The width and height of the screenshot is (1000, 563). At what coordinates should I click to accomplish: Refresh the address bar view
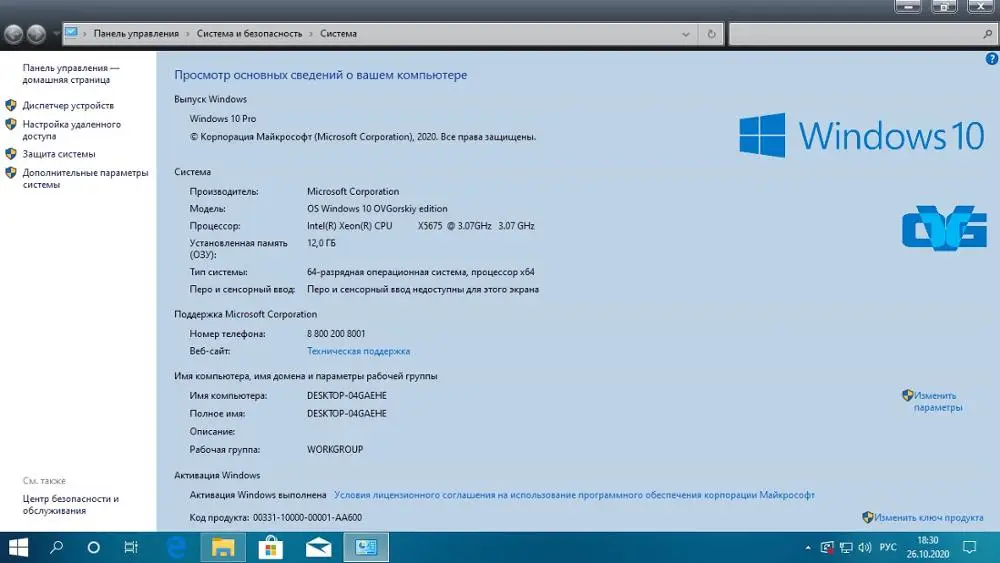[712, 34]
